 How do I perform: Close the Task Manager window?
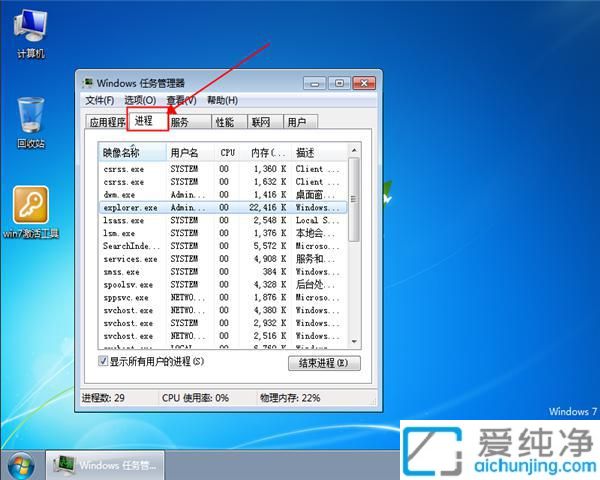364,83
